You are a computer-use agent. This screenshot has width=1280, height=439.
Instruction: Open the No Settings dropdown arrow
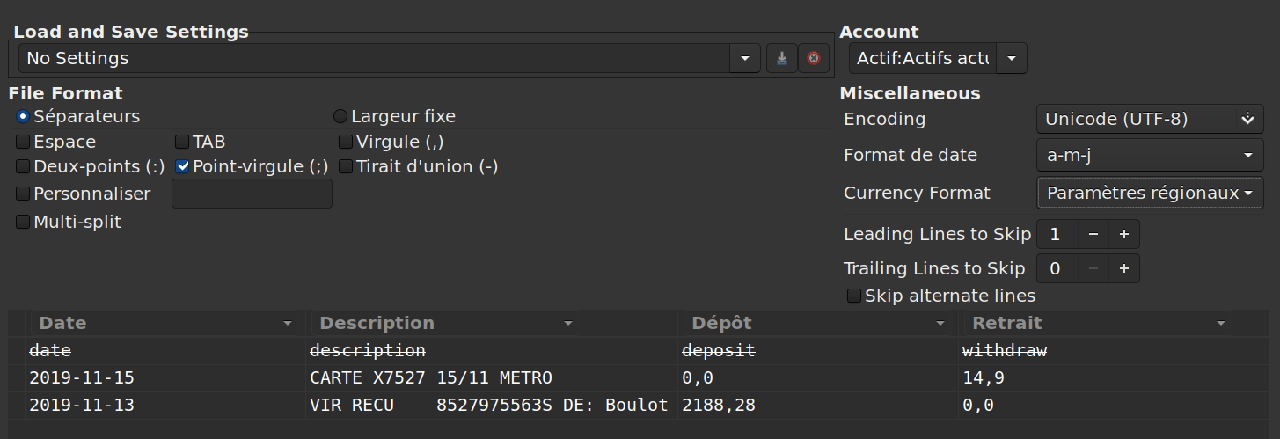(744, 59)
